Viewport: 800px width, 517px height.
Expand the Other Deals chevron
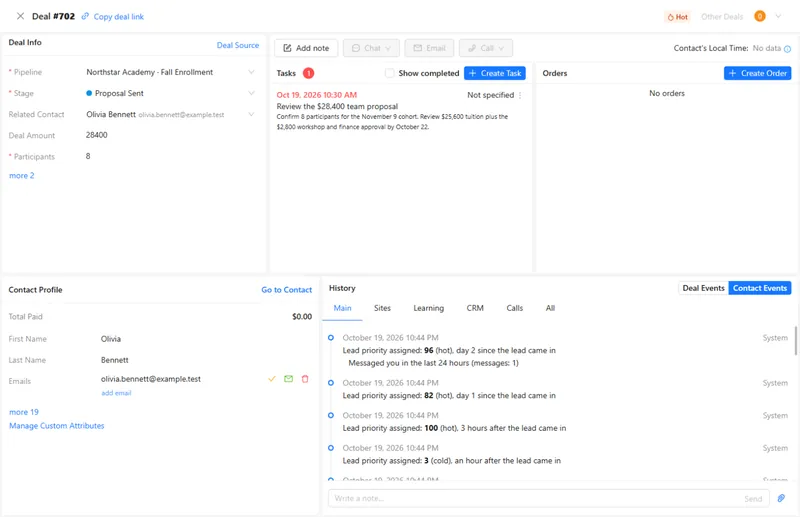point(779,16)
